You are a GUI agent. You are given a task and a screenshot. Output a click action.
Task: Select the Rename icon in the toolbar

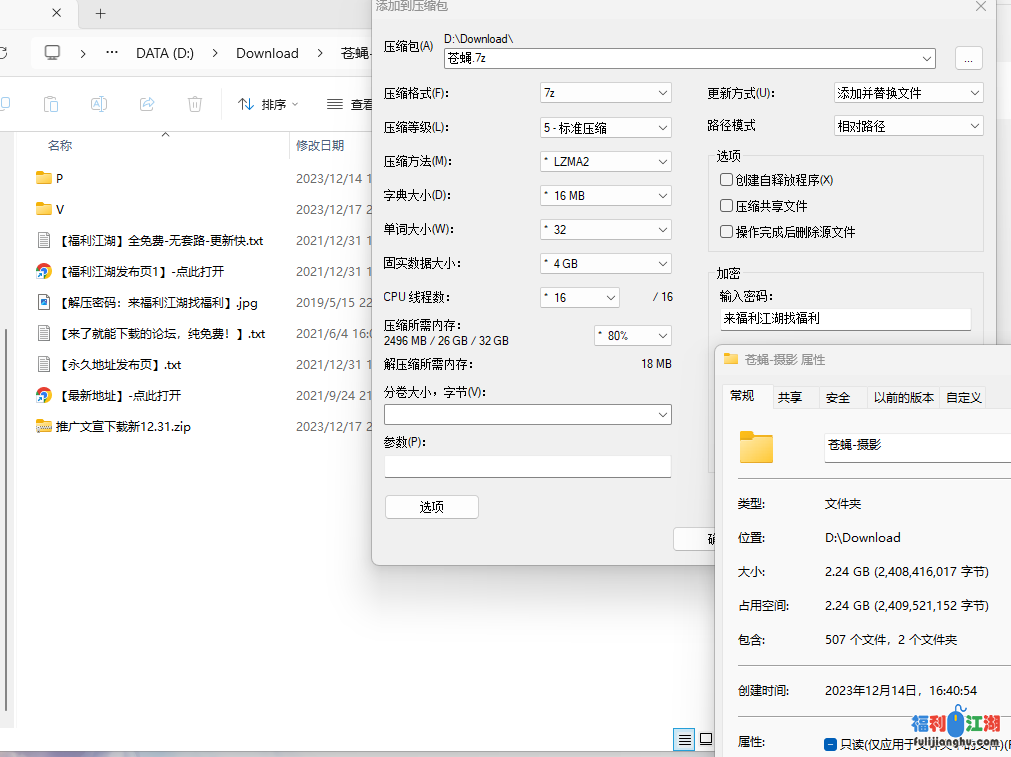pyautogui.click(x=99, y=104)
